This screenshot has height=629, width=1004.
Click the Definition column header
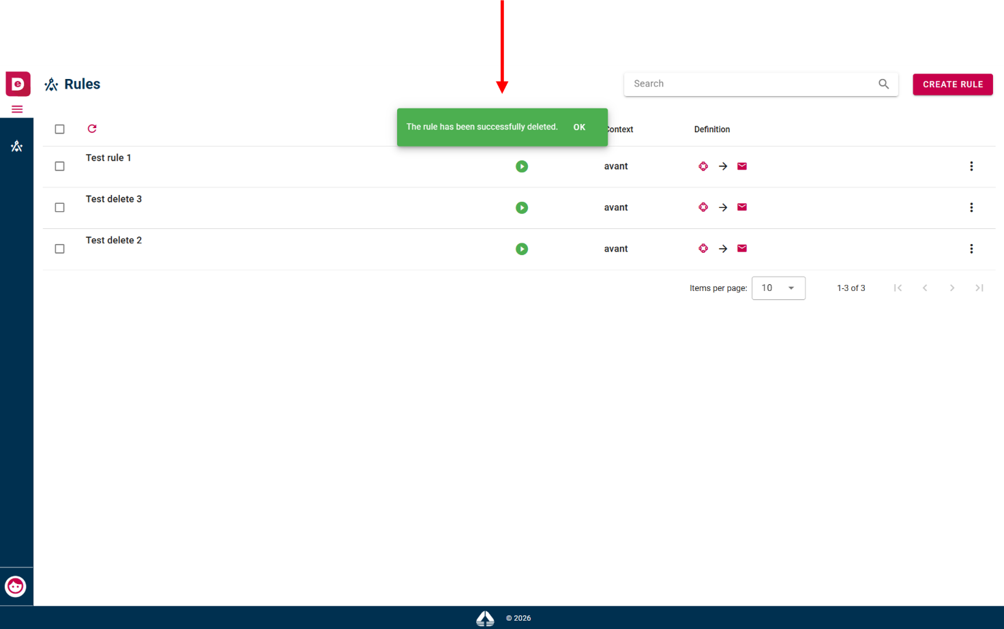tap(711, 129)
